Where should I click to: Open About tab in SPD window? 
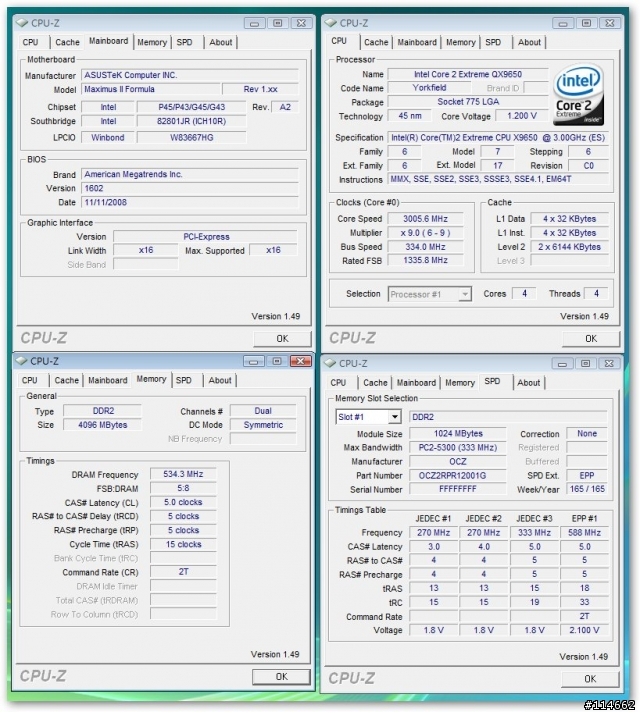pyautogui.click(x=529, y=383)
